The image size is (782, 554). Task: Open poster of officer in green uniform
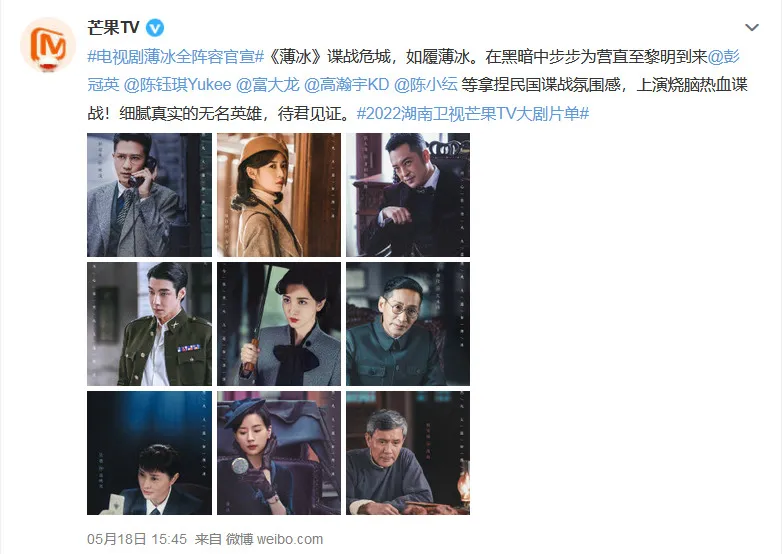pyautogui.click(x=149, y=324)
